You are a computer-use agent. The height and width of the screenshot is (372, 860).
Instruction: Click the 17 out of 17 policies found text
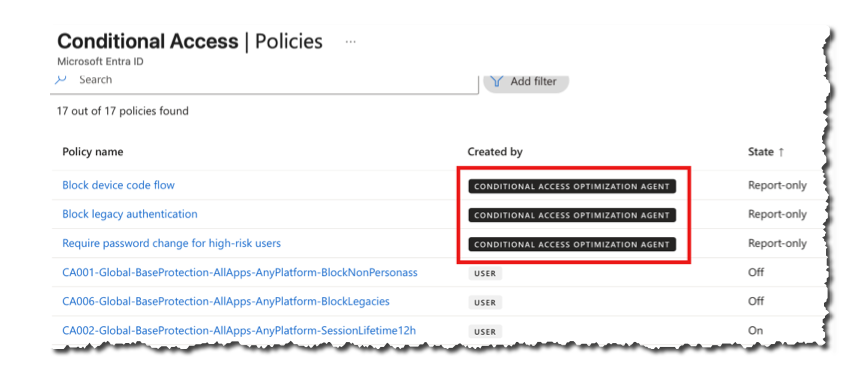123,111
